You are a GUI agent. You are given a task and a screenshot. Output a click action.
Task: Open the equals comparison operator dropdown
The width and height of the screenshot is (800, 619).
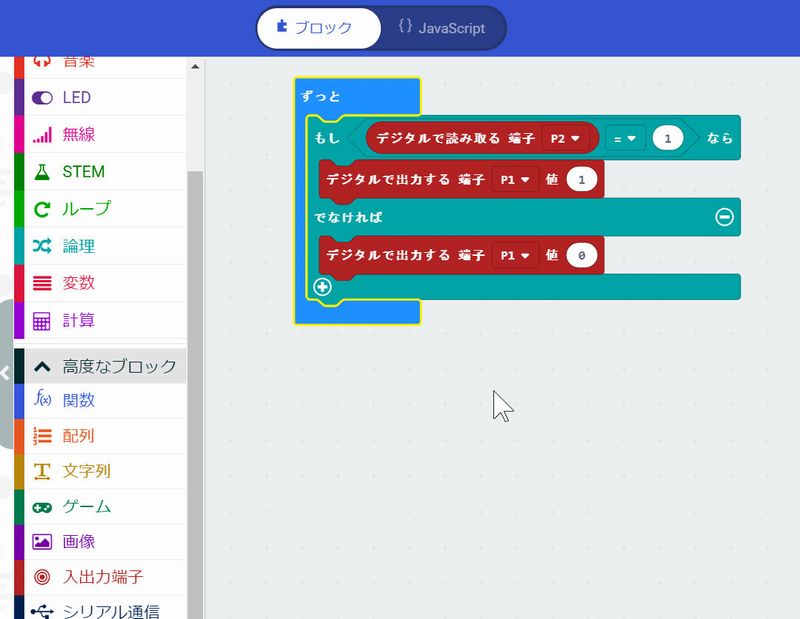click(x=625, y=138)
